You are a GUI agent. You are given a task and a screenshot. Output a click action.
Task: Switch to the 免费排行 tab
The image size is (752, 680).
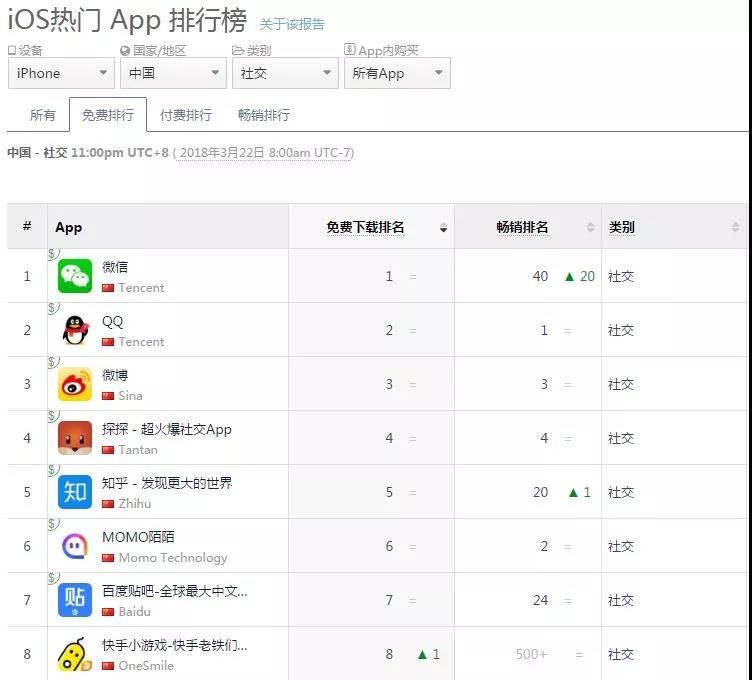(108, 115)
